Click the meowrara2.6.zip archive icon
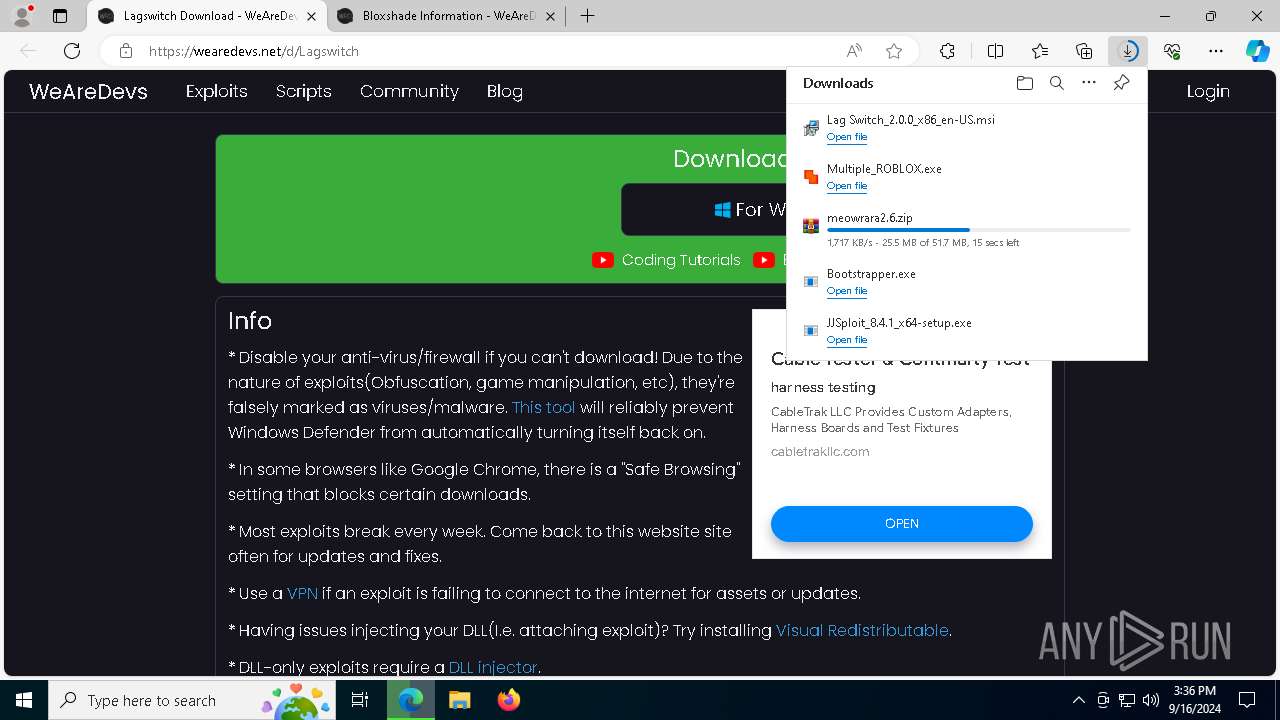Screen dimensions: 1280x720 (811, 226)
